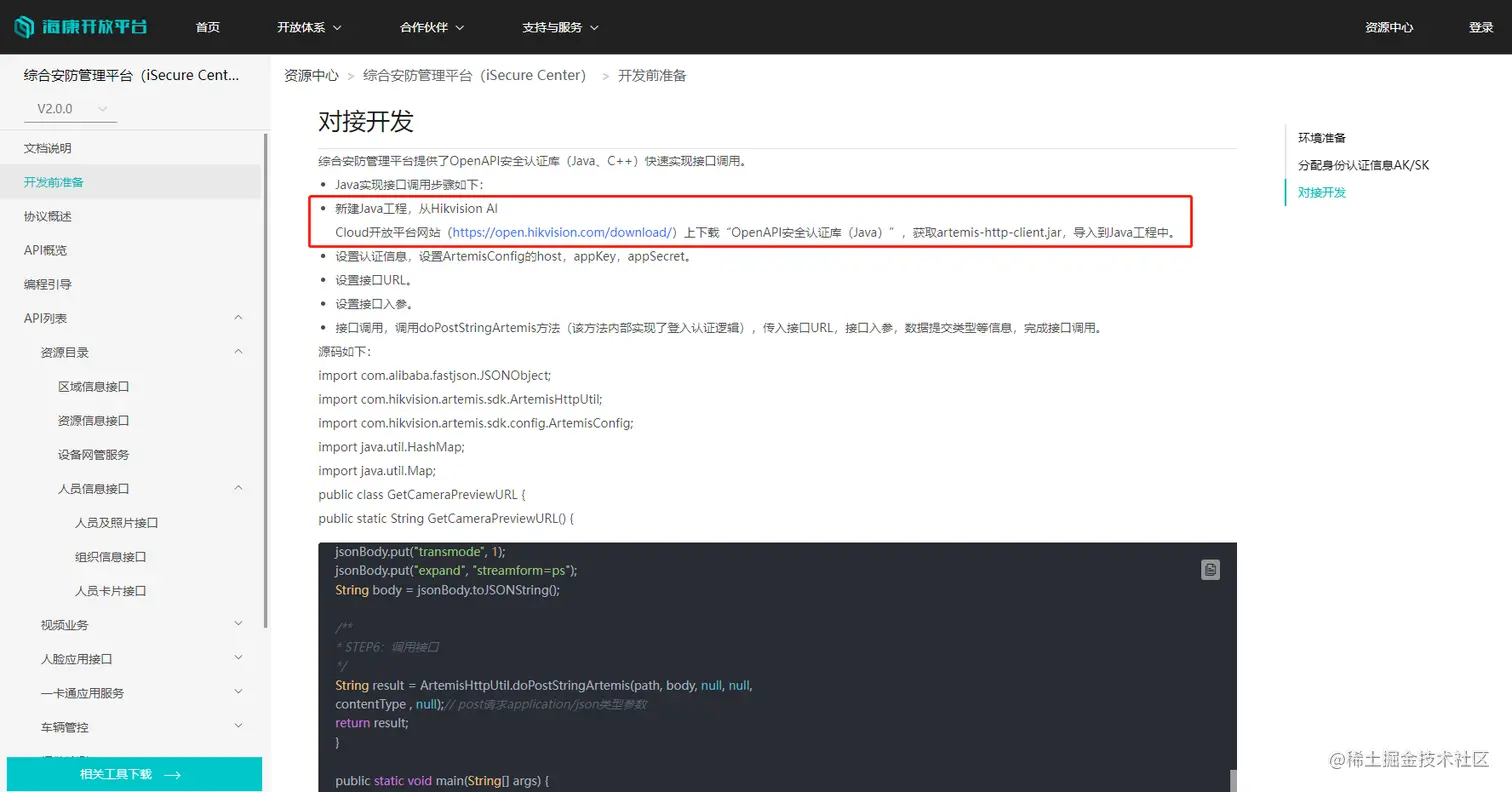Expand the 支持与服务 dropdown menu

coord(560,28)
